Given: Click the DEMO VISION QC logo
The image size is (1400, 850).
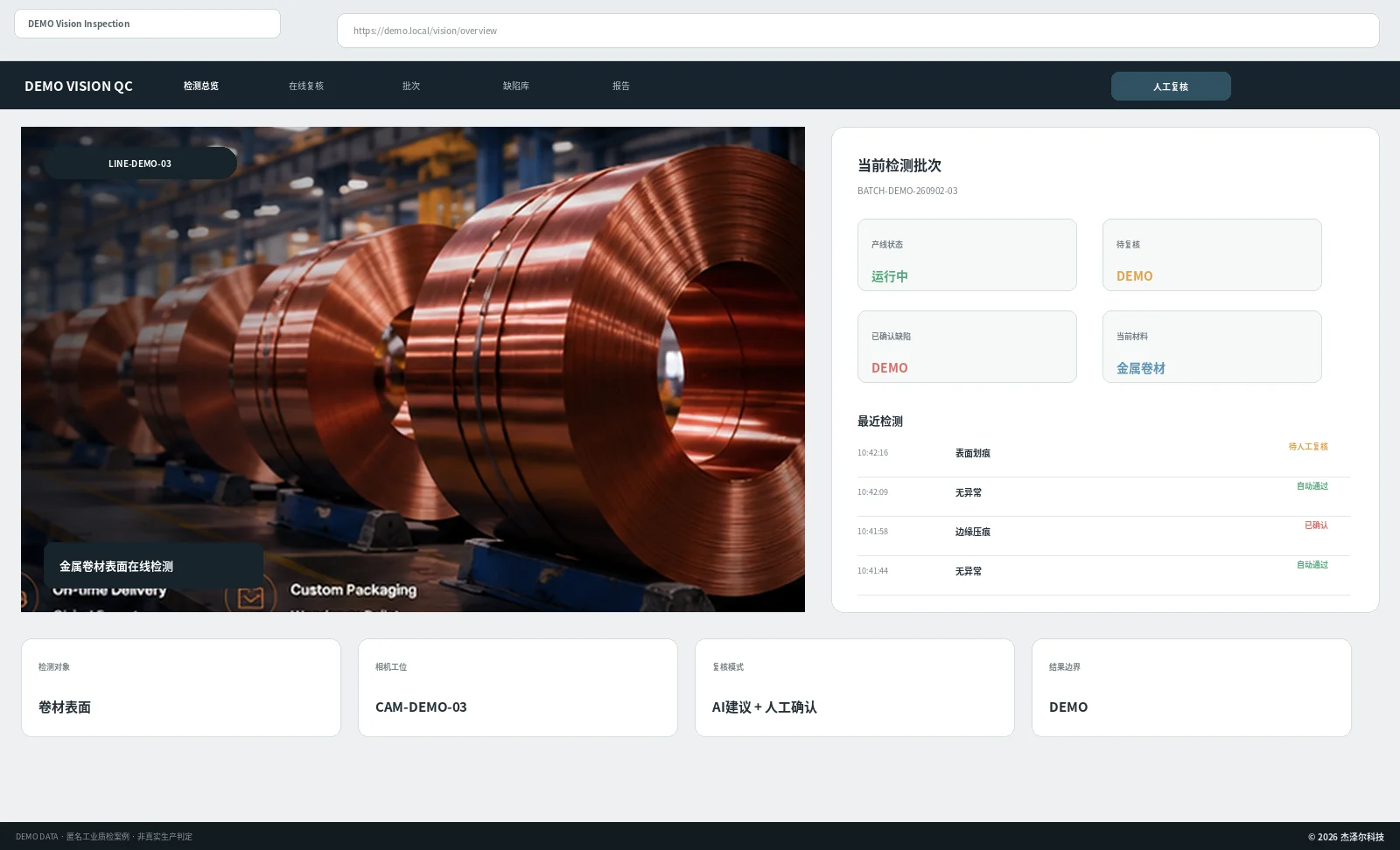Looking at the screenshot, I should pyautogui.click(x=79, y=86).
